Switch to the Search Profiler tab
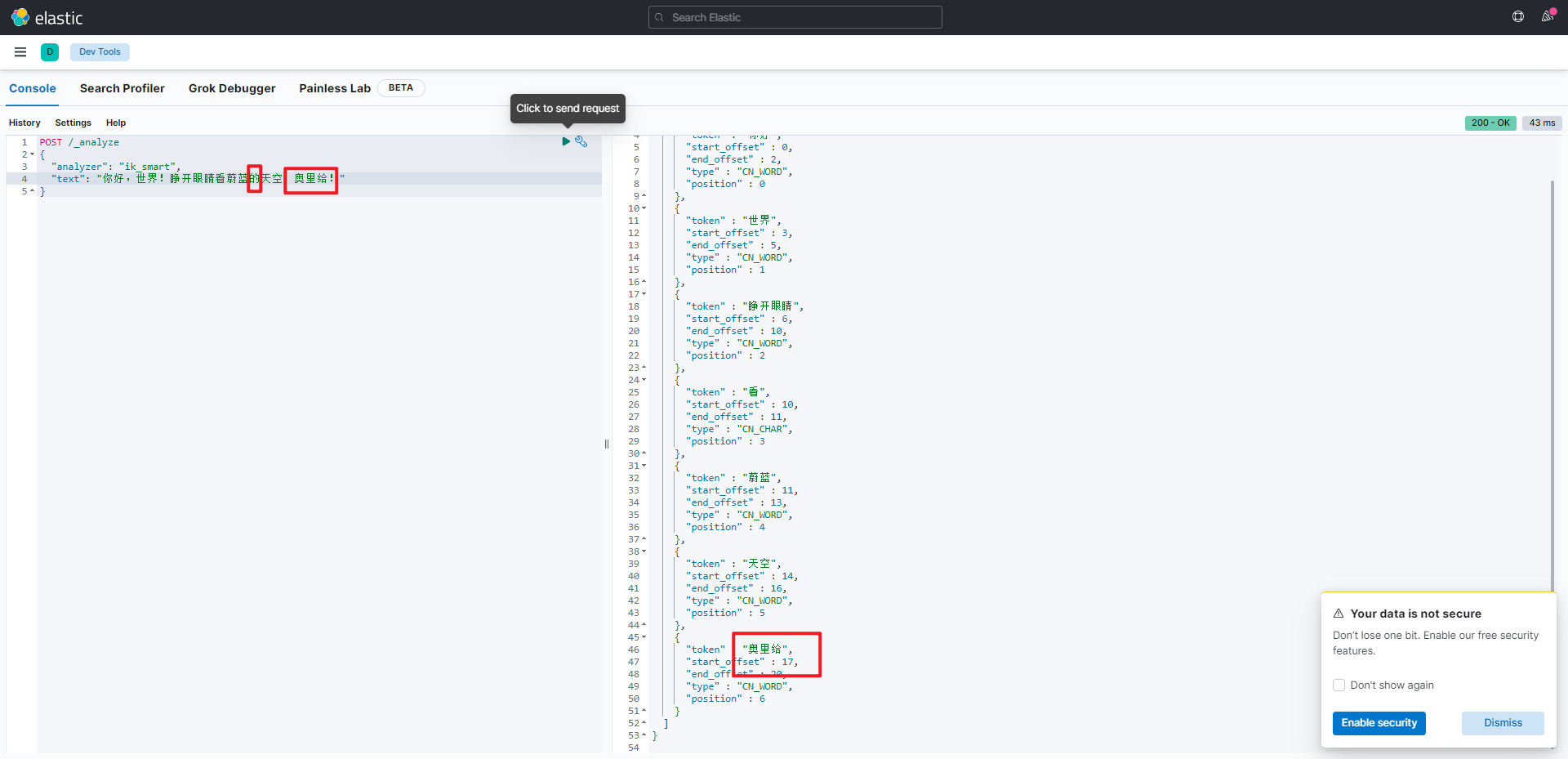 pos(122,88)
